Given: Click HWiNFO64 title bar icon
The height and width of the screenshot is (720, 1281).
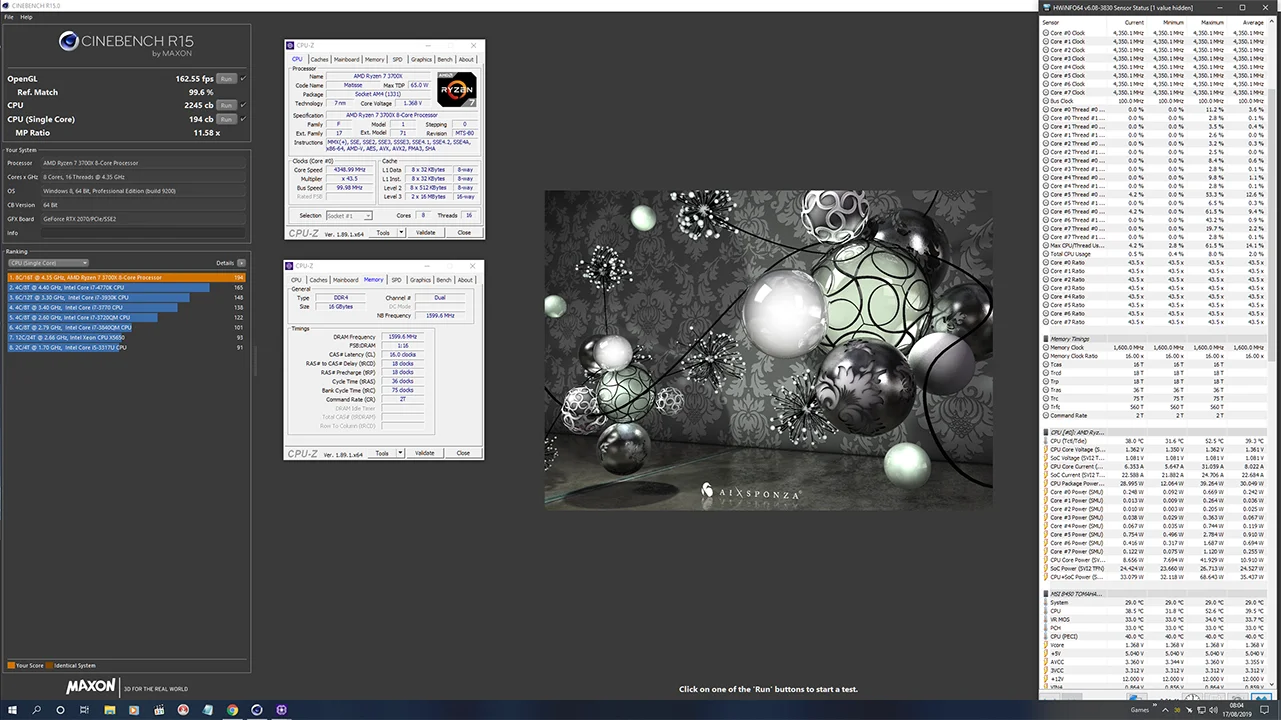Looking at the screenshot, I should point(1046,7).
